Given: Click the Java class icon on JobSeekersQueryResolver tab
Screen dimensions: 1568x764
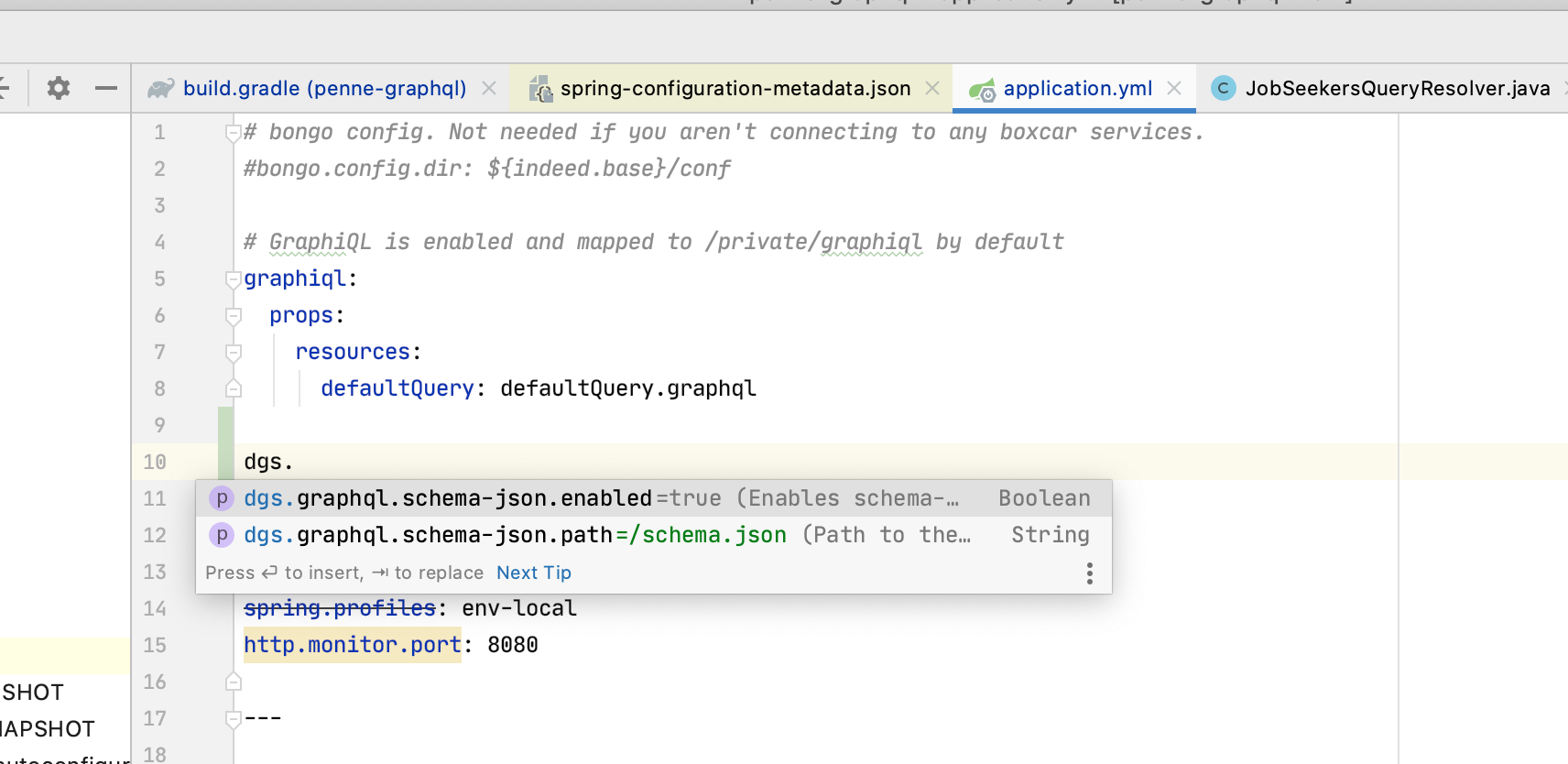Looking at the screenshot, I should pos(1223,88).
